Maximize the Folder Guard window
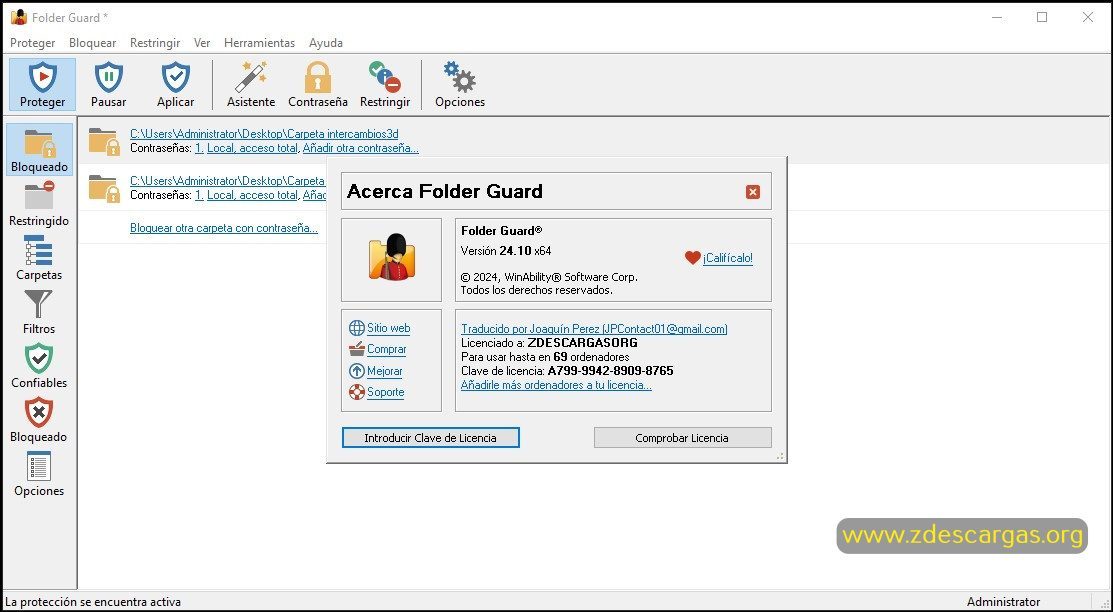This screenshot has width=1113, height=612. pyautogui.click(x=1042, y=17)
